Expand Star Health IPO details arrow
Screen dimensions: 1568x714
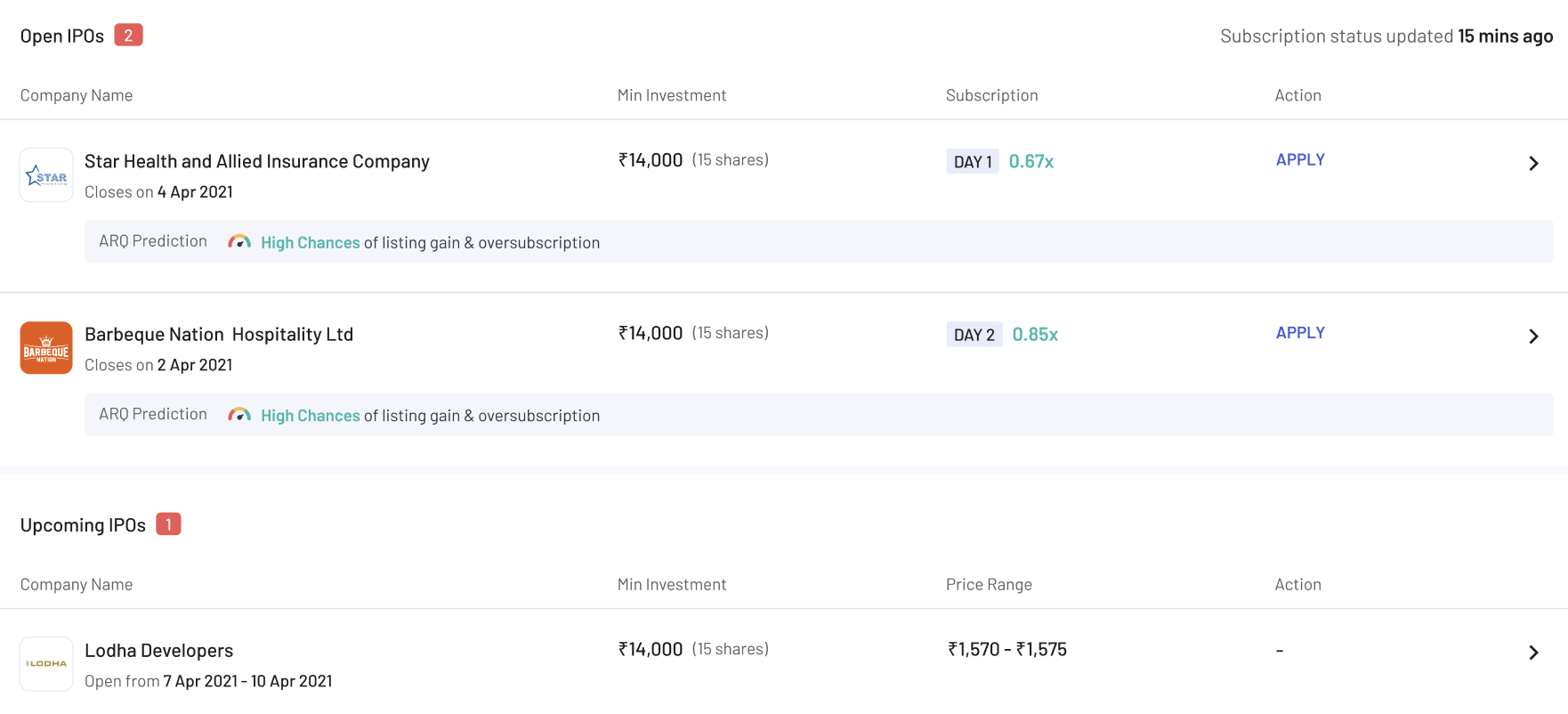1533,164
